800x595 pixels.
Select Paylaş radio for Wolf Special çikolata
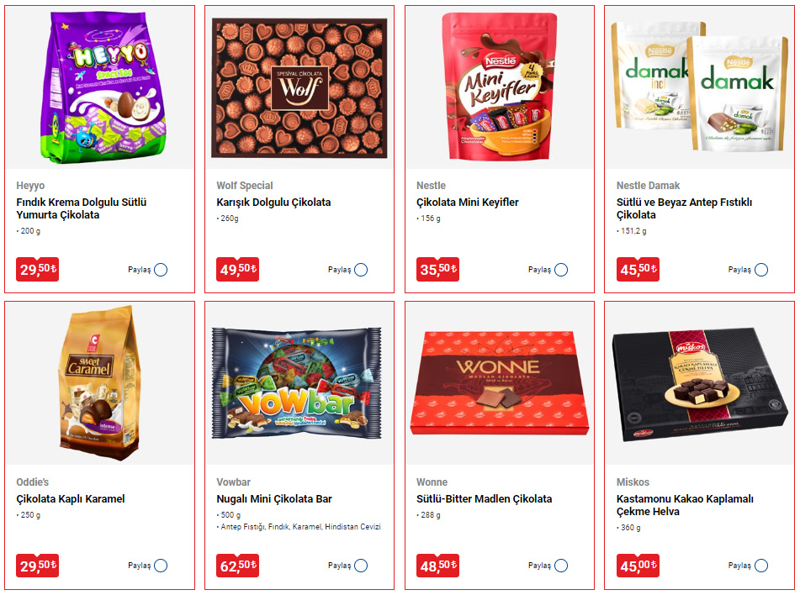coord(361,269)
